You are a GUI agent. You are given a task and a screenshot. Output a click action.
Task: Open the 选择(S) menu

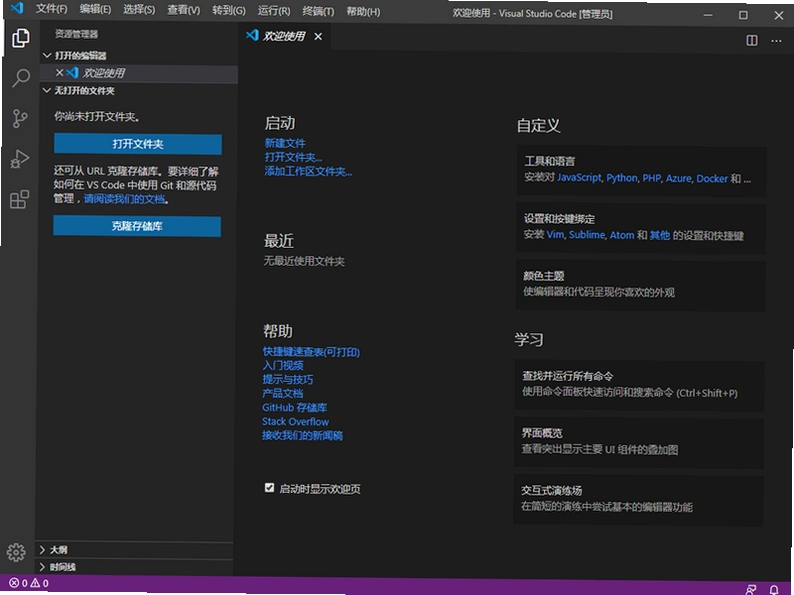tap(139, 10)
